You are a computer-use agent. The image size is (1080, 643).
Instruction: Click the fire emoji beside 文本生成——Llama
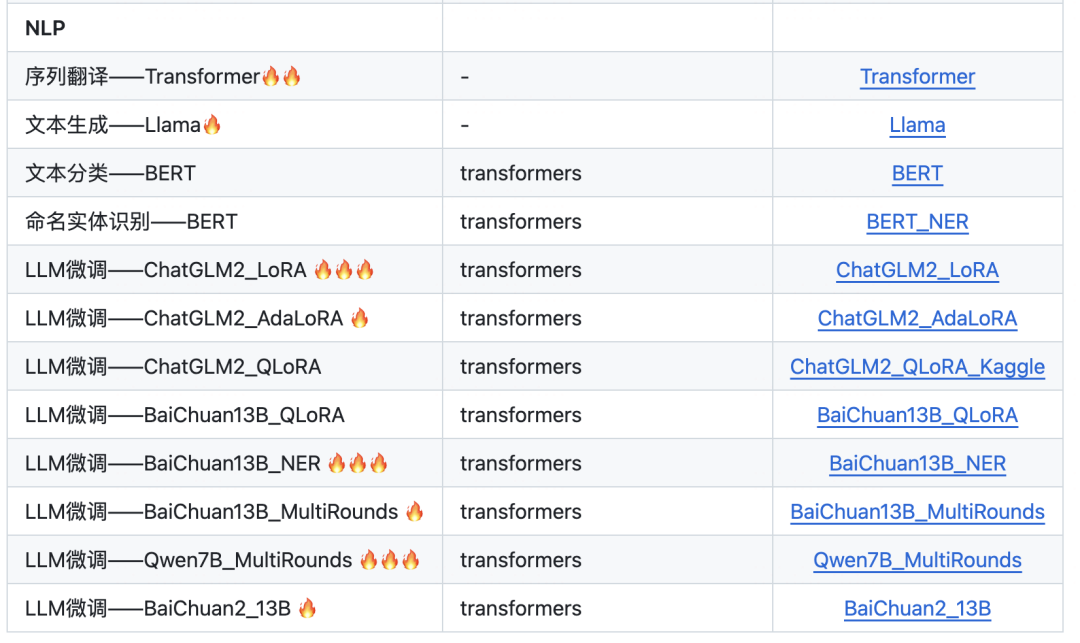pyautogui.click(x=212, y=125)
